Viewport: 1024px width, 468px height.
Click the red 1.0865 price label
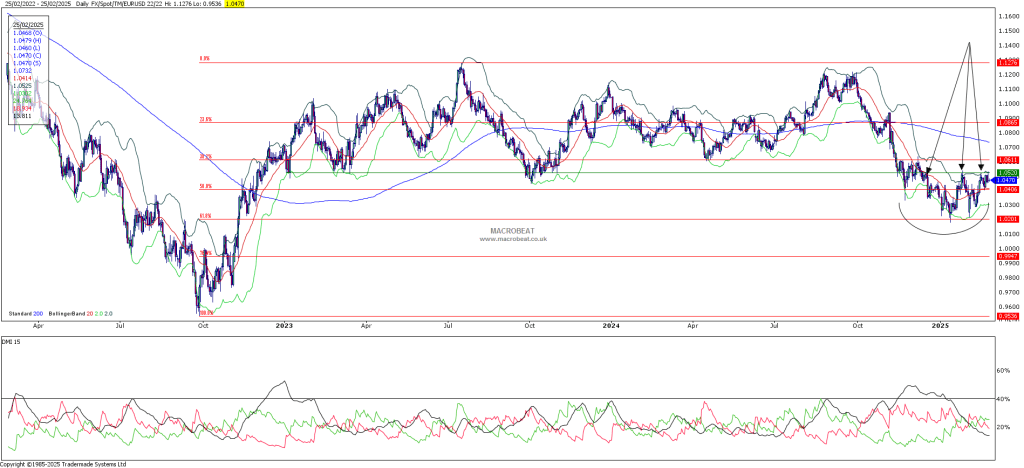1007,122
